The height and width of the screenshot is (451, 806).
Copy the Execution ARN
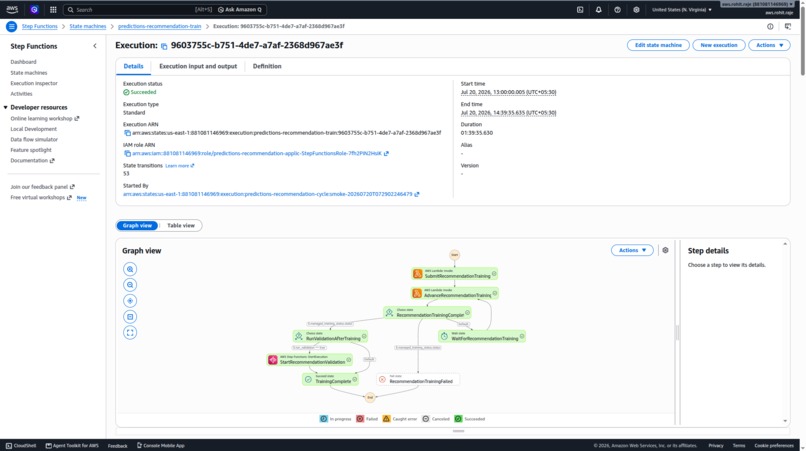pos(127,133)
